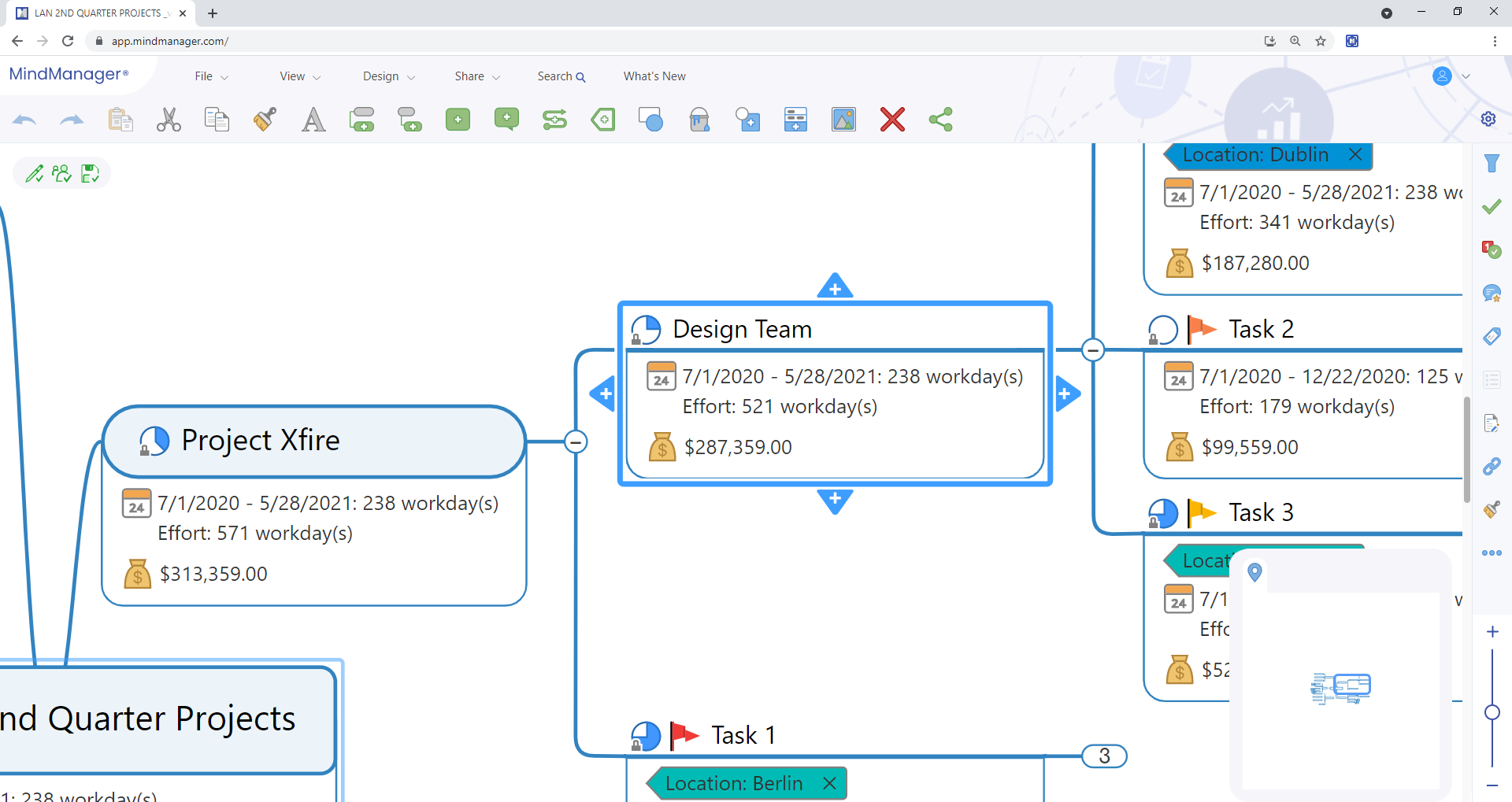Open the Design menu
The height and width of the screenshot is (802, 1512).
pyautogui.click(x=388, y=76)
